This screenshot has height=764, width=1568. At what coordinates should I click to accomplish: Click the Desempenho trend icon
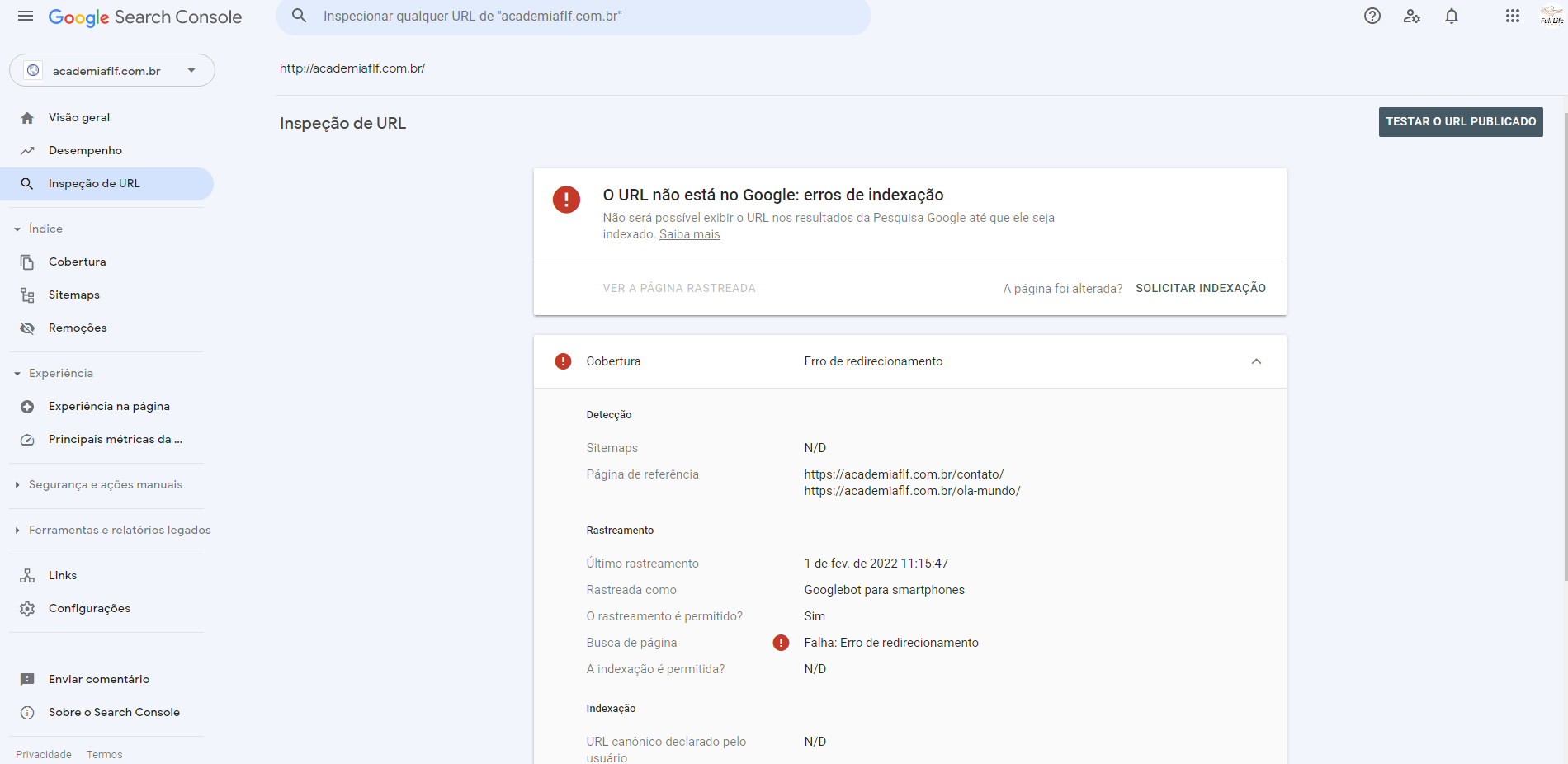point(27,151)
